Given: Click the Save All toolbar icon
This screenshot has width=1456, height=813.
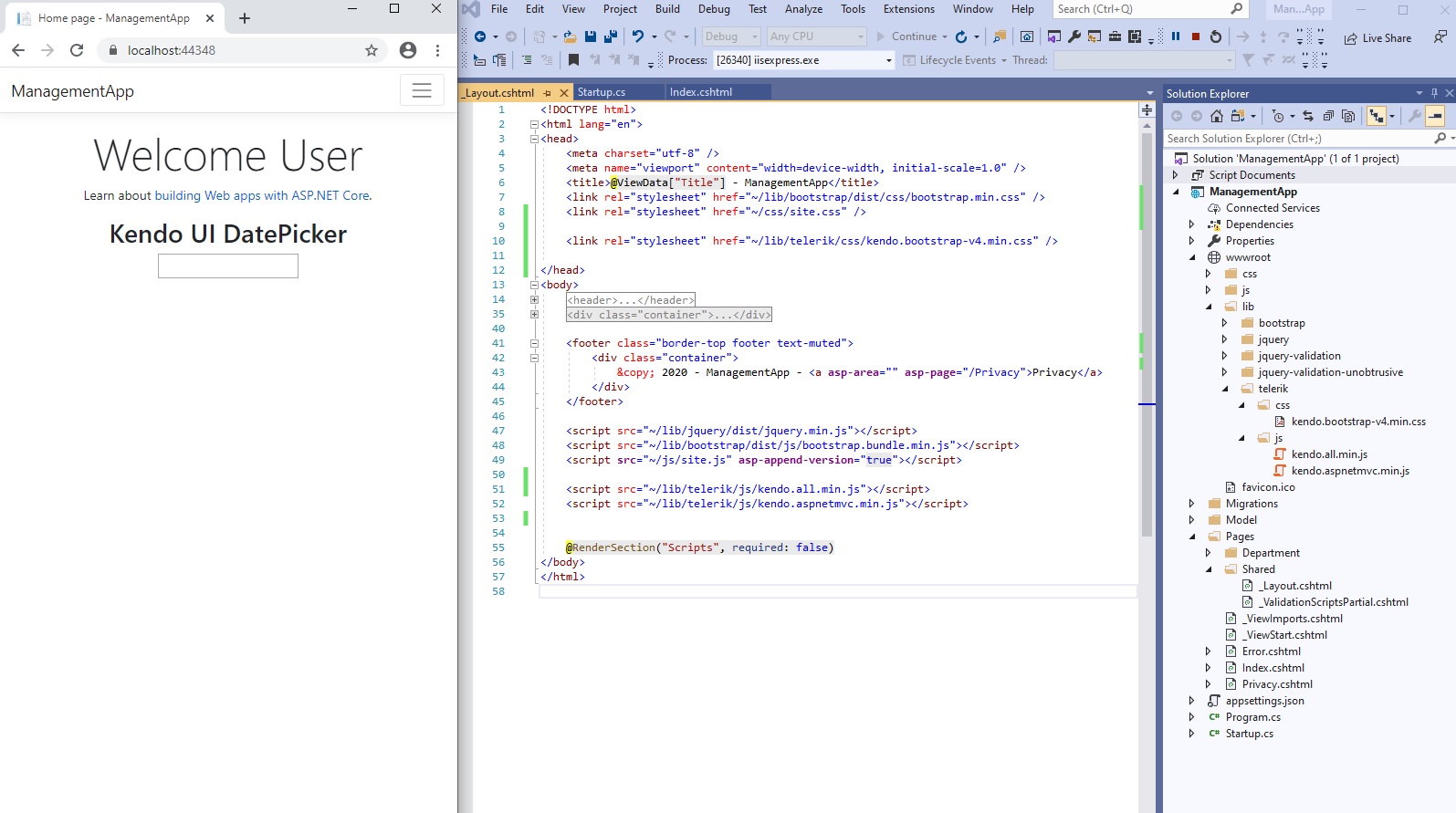Looking at the screenshot, I should click(x=610, y=36).
